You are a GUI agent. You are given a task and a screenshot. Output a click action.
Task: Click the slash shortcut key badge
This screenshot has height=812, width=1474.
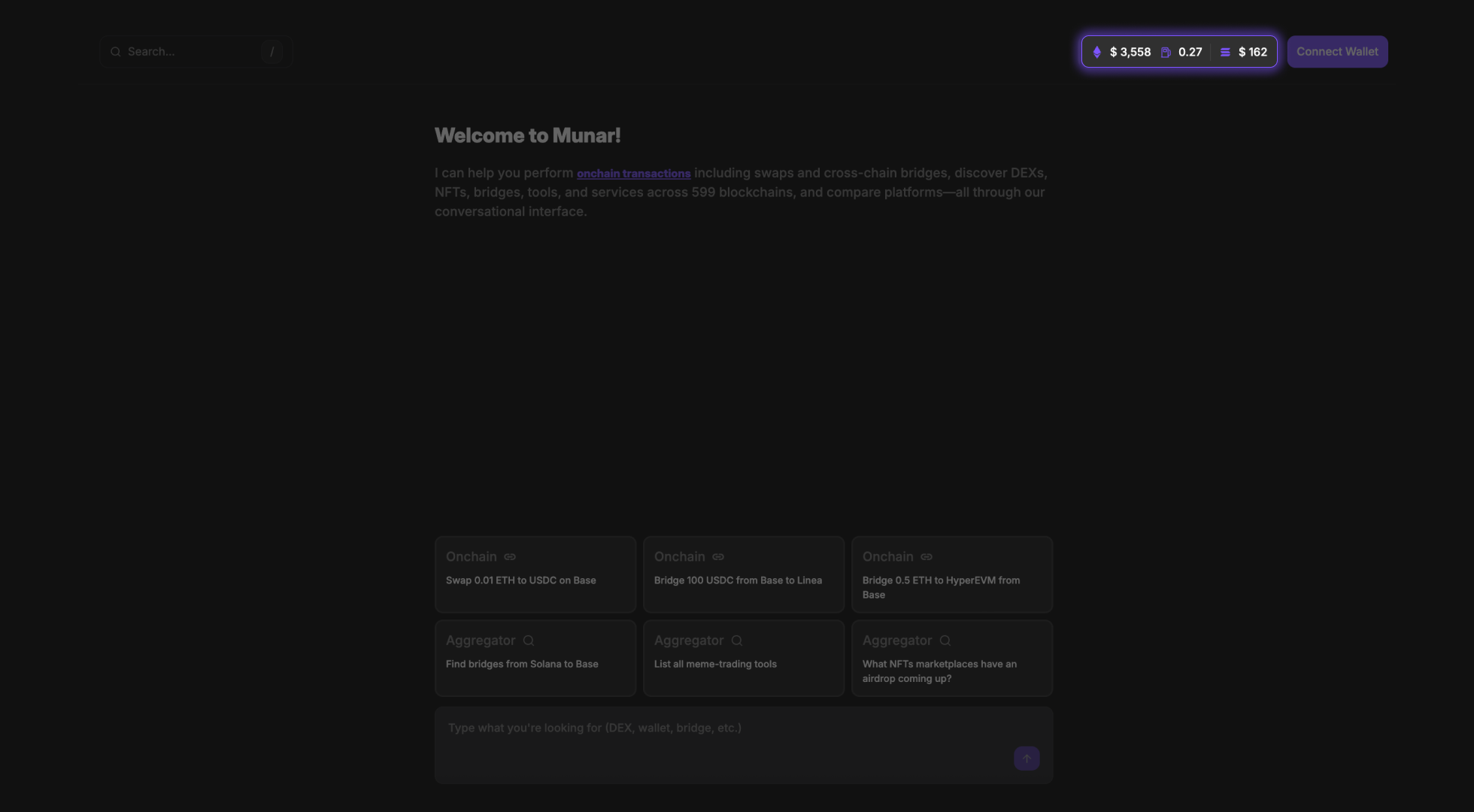pyautogui.click(x=272, y=52)
